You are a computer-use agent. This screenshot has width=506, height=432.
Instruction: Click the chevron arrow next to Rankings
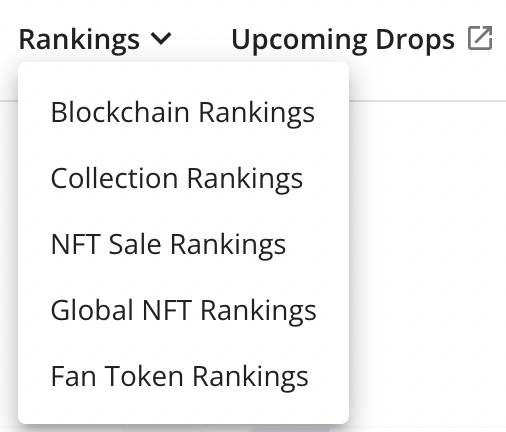(x=161, y=39)
